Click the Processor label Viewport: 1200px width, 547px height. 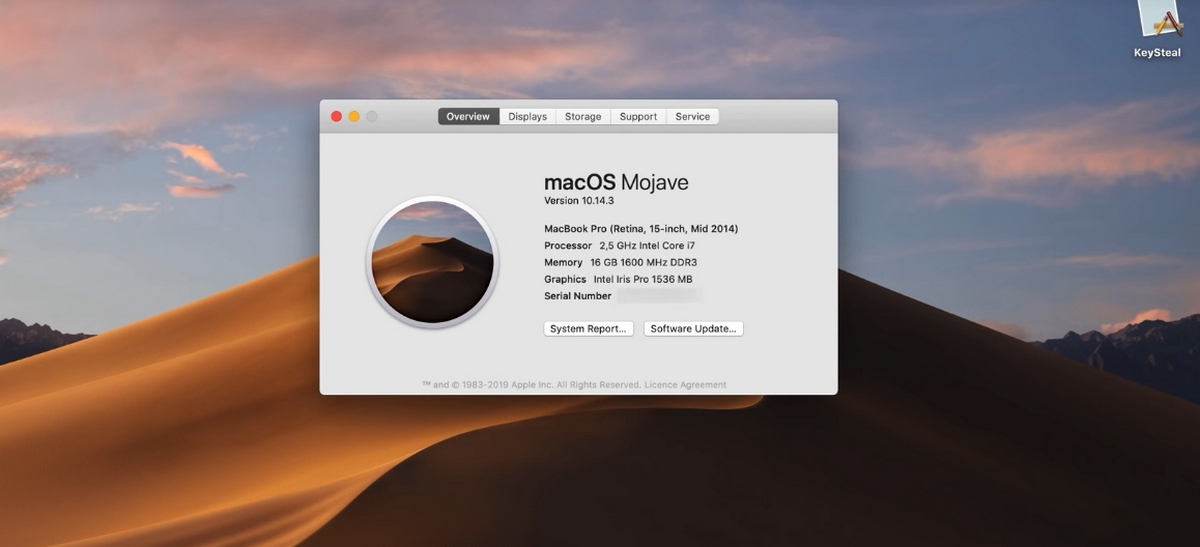pos(568,246)
